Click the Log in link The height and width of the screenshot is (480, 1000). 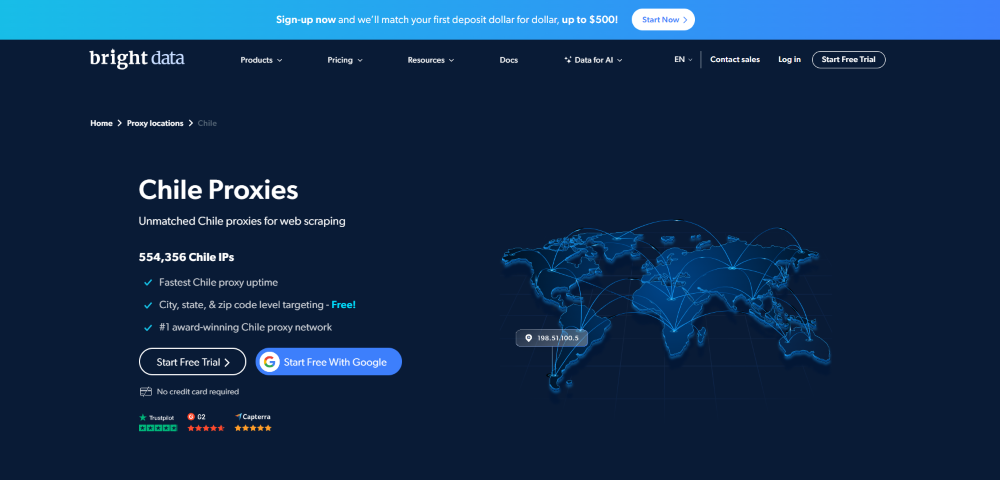click(x=790, y=59)
